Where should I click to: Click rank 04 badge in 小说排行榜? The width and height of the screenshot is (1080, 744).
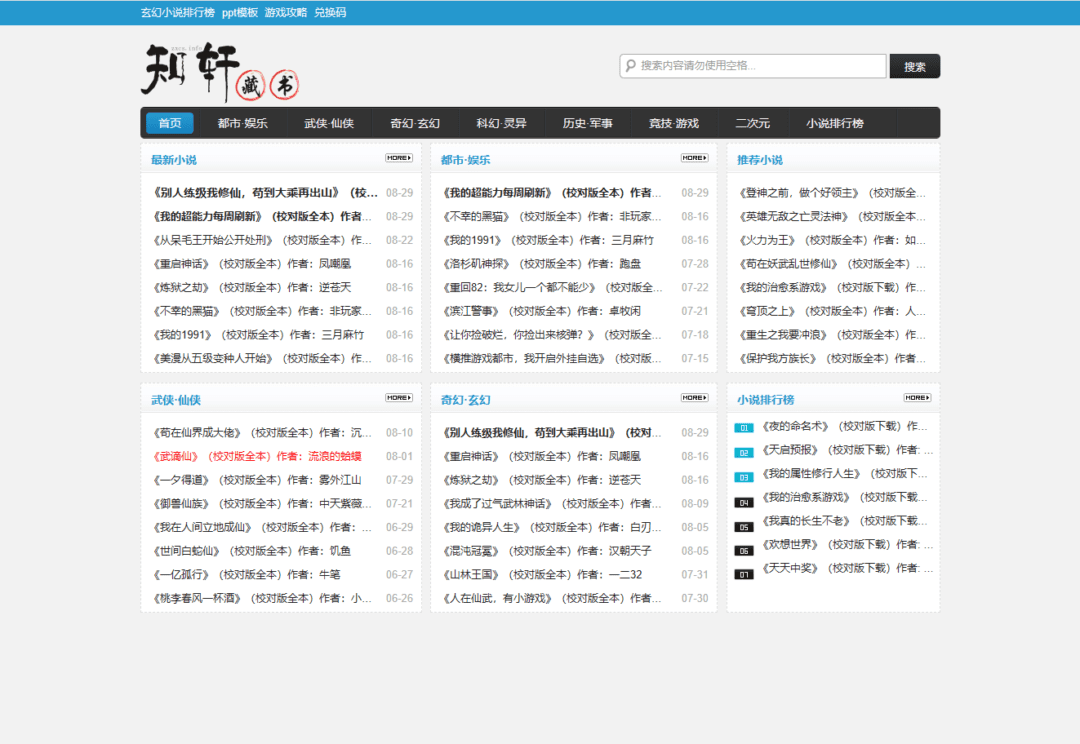744,502
